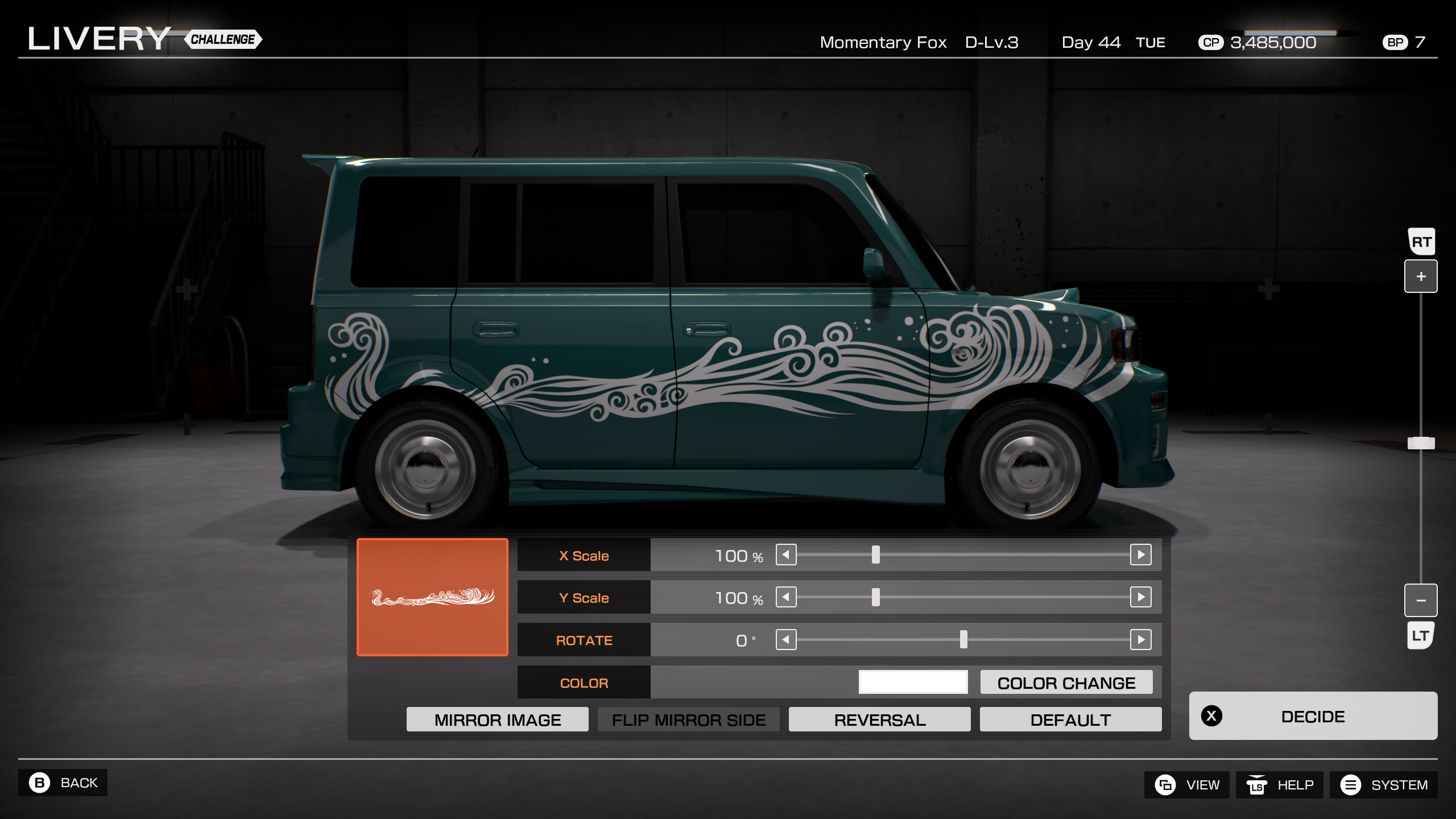Click the ROTATE right arrow control

[x=1142, y=639]
